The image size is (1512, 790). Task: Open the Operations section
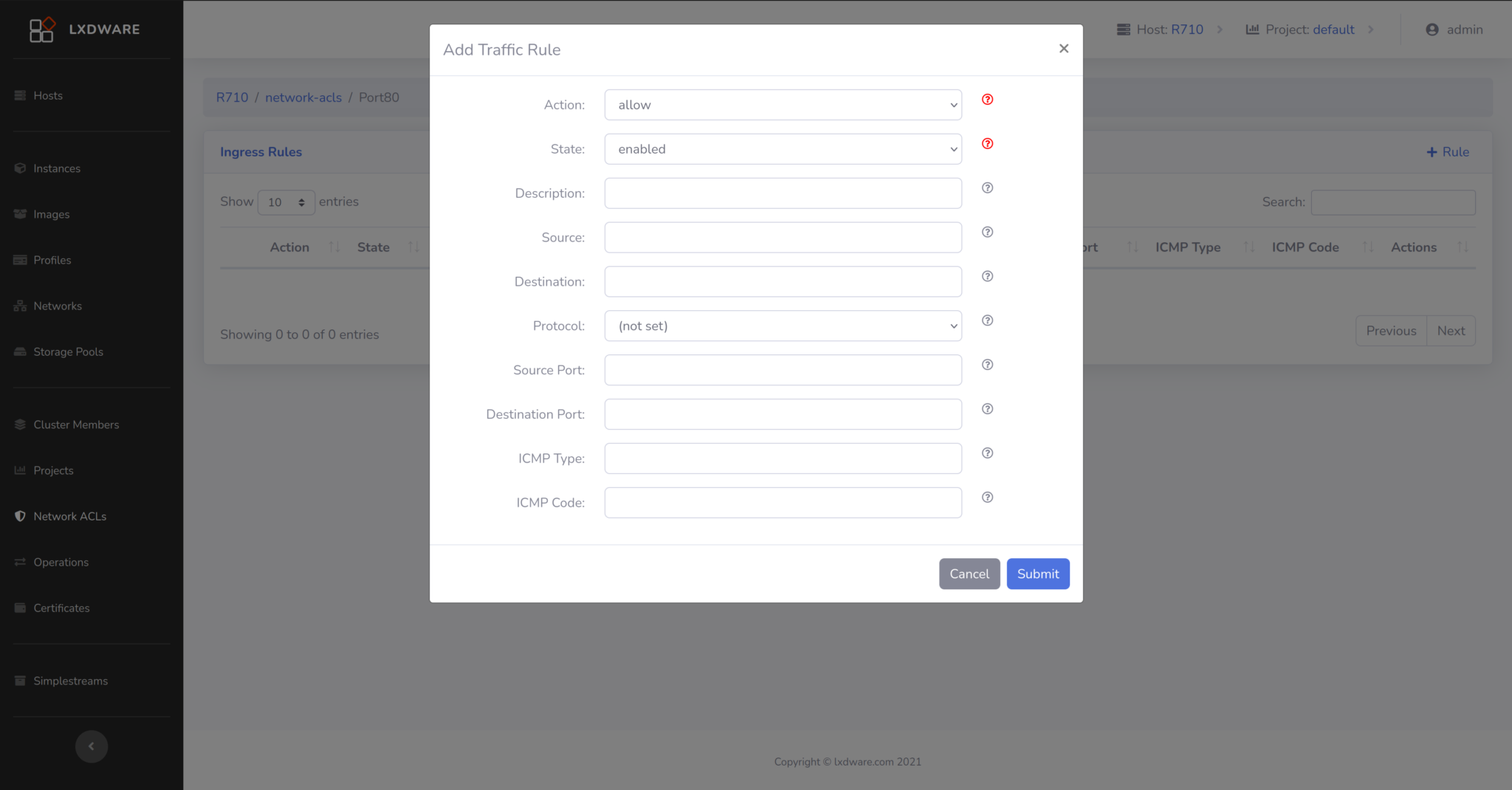tap(60, 562)
